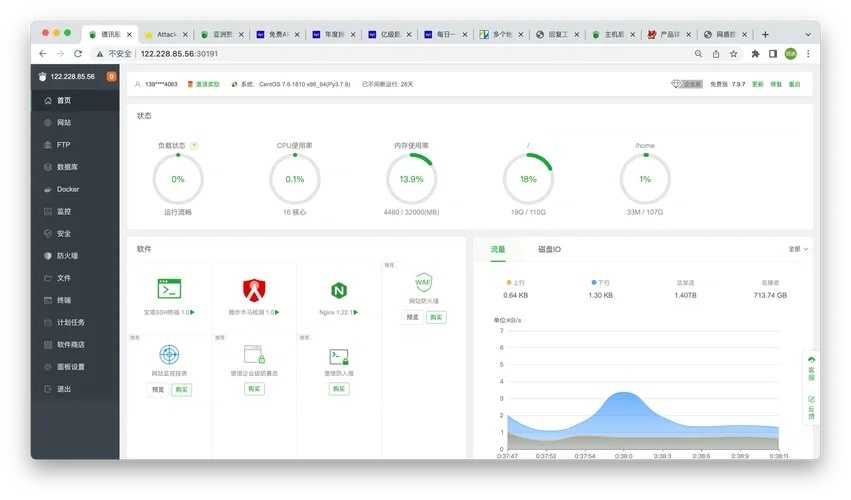The height and width of the screenshot is (500, 851).
Task: Click the 软件商店 software store icon in sidebar
Action: tap(48, 345)
